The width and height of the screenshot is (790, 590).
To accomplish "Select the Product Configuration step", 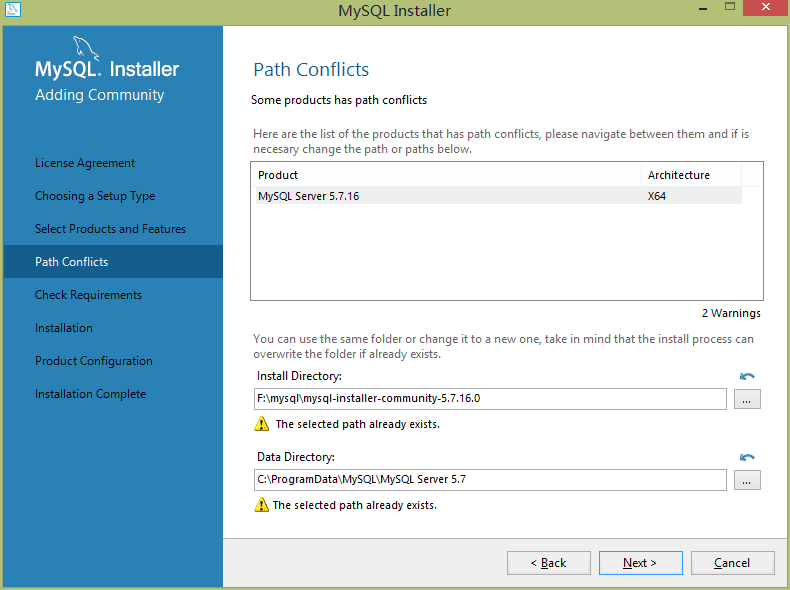I will [x=94, y=361].
